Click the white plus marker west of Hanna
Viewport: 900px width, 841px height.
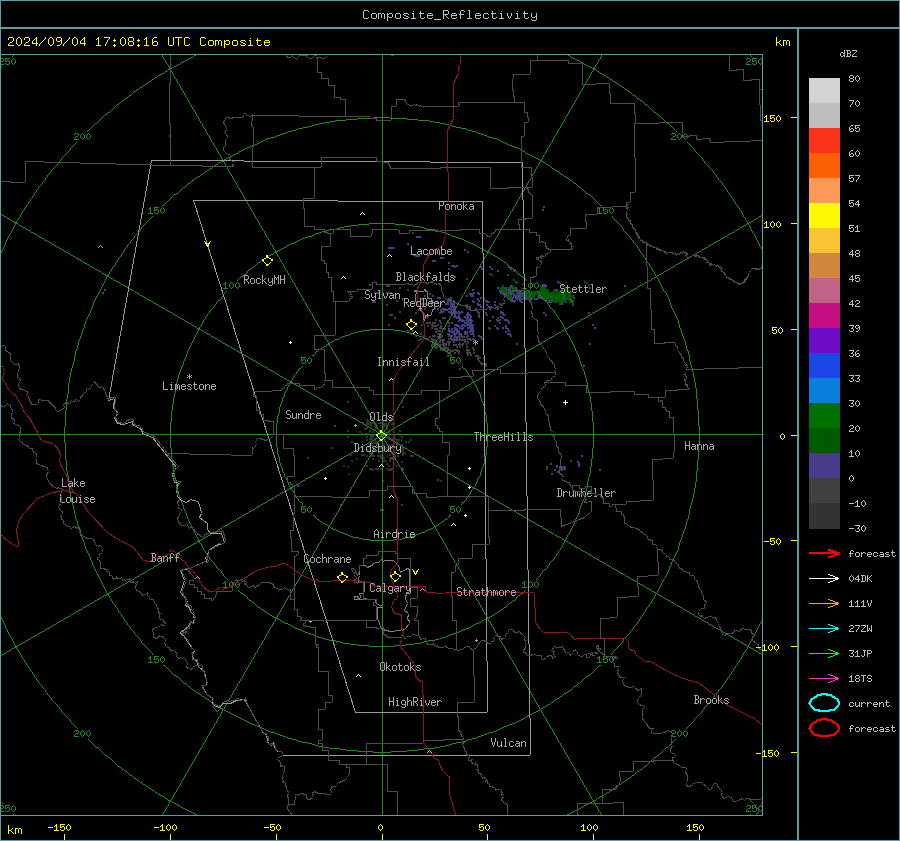tap(565, 402)
